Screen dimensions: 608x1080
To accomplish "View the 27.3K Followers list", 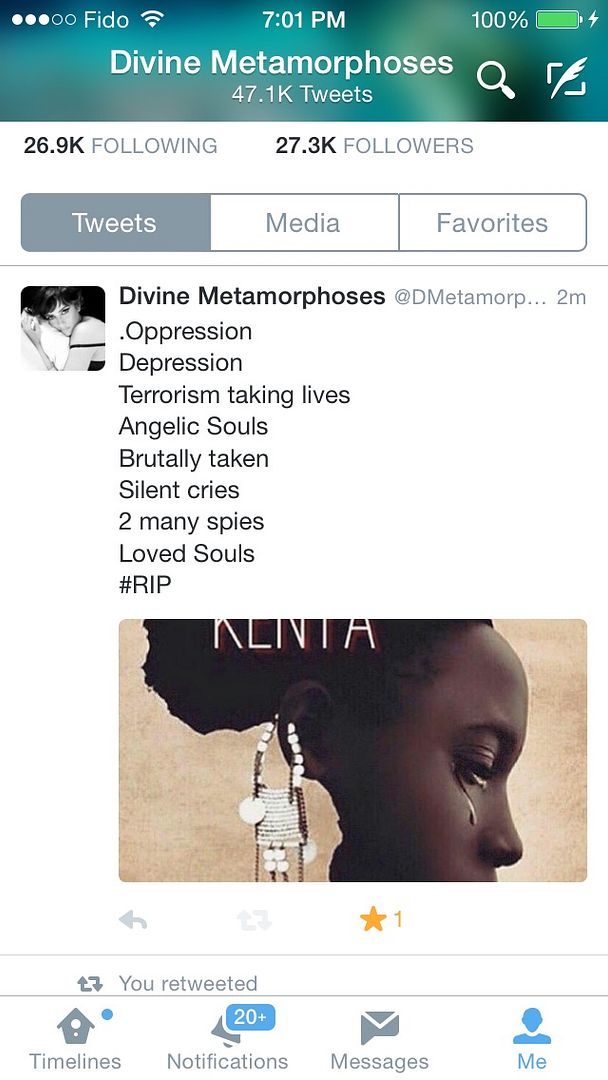I will click(x=375, y=146).
